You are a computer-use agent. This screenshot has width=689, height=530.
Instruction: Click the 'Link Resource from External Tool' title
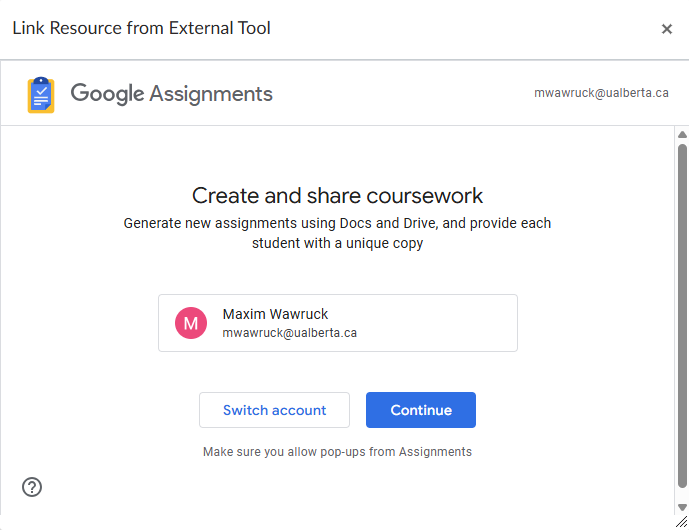tap(141, 28)
